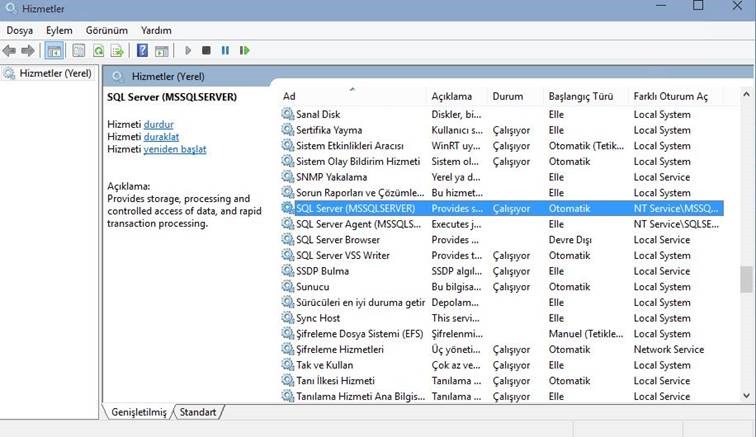Select the gear icon of Sertifika Yayma
The height and width of the screenshot is (437, 756).
pos(288,130)
